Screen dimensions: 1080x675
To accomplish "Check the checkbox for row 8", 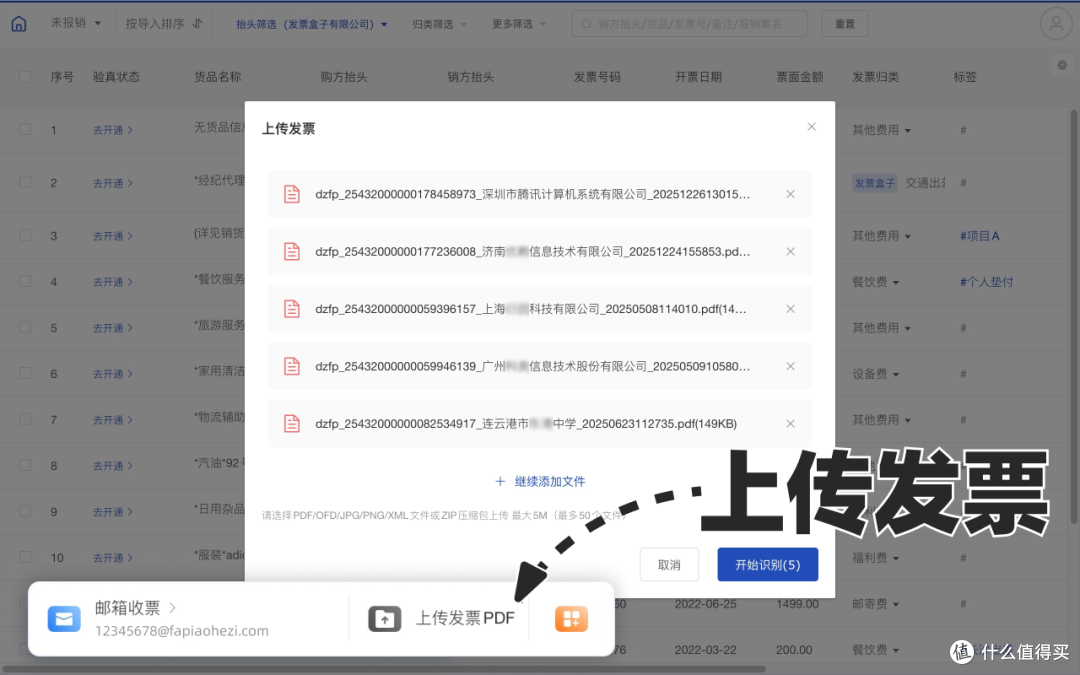I will [25, 465].
